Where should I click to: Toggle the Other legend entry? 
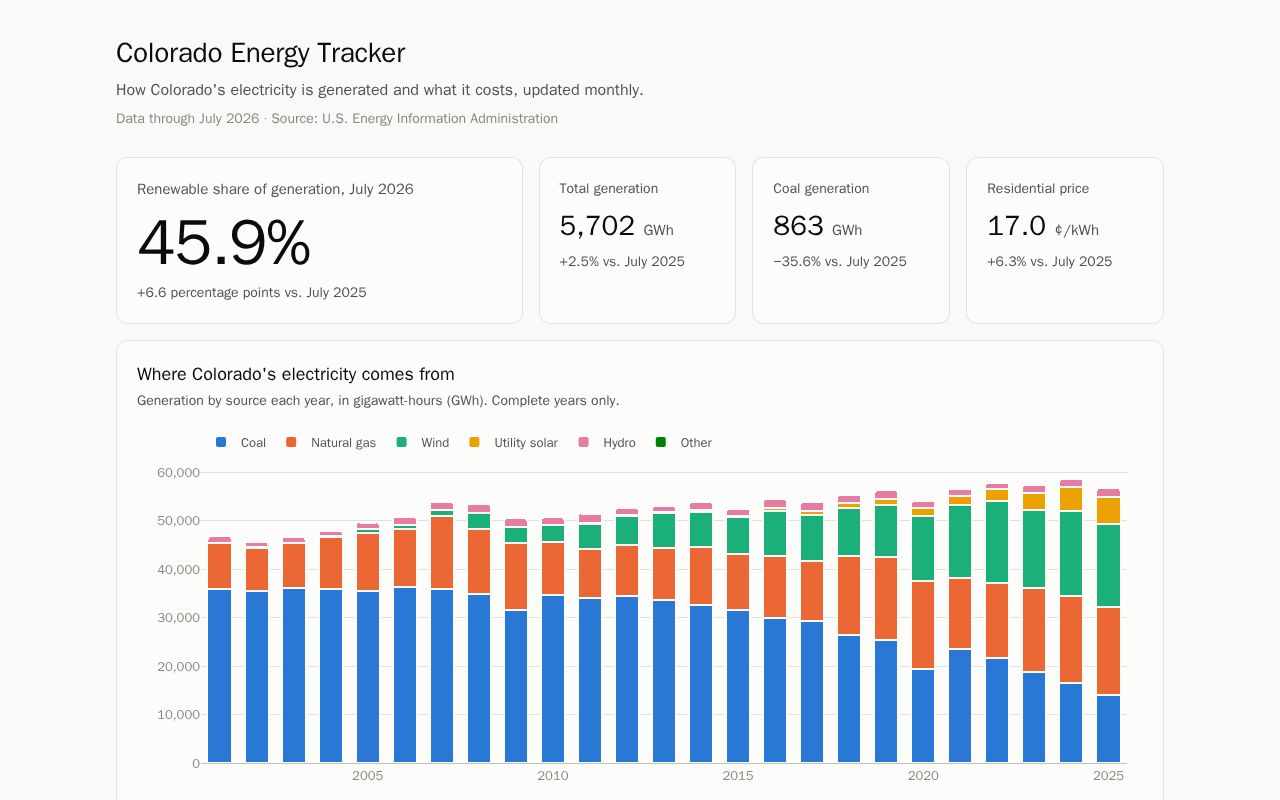[x=684, y=442]
